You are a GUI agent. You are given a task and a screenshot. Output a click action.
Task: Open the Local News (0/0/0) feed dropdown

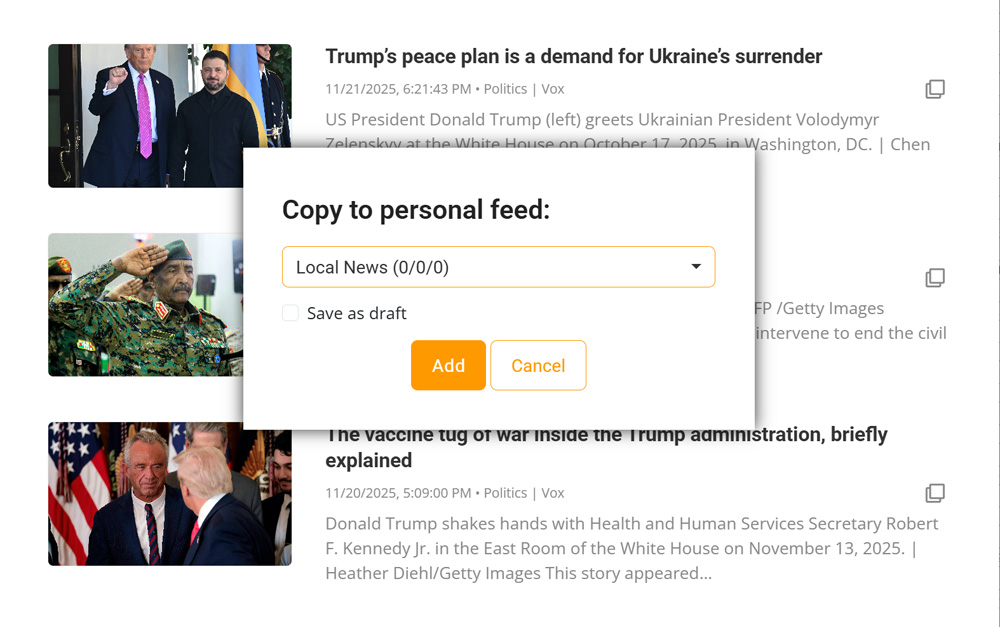(499, 267)
